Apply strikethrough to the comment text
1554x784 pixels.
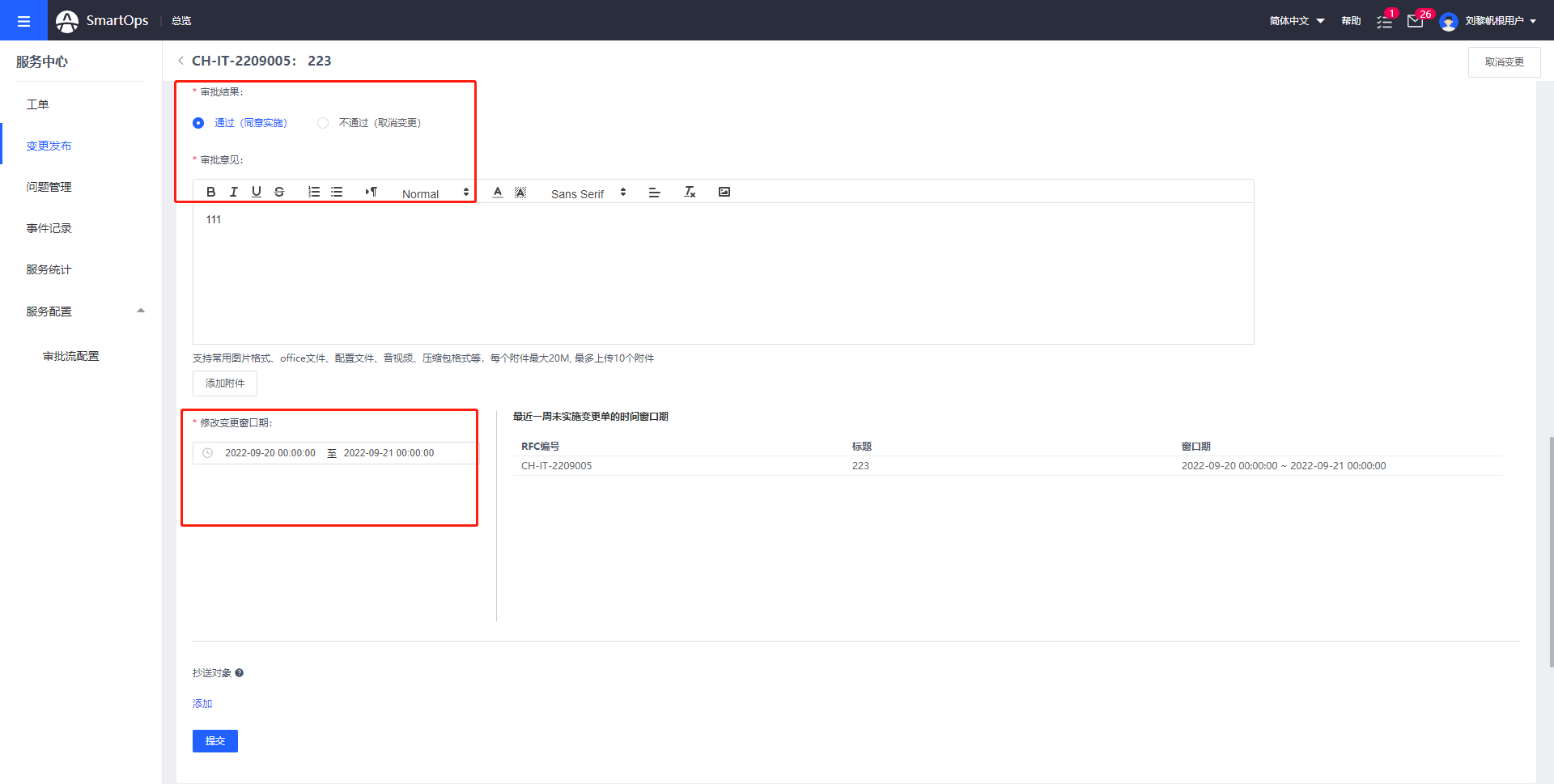click(279, 192)
